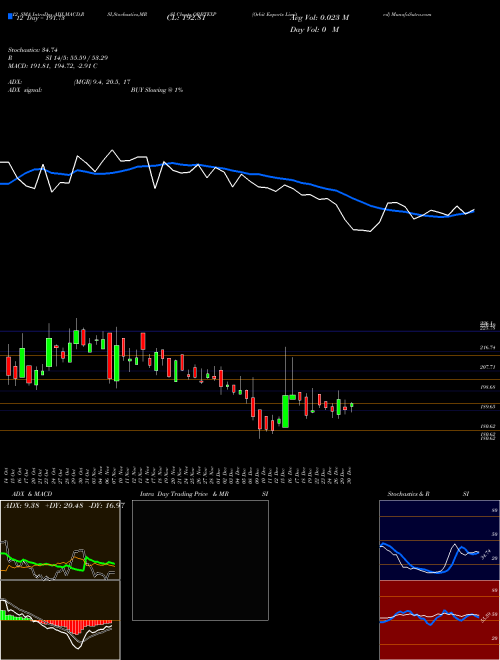Click the 'SI 14/3: 55.59 / 58.29' reading
500x660 pixels.
[77, 58]
